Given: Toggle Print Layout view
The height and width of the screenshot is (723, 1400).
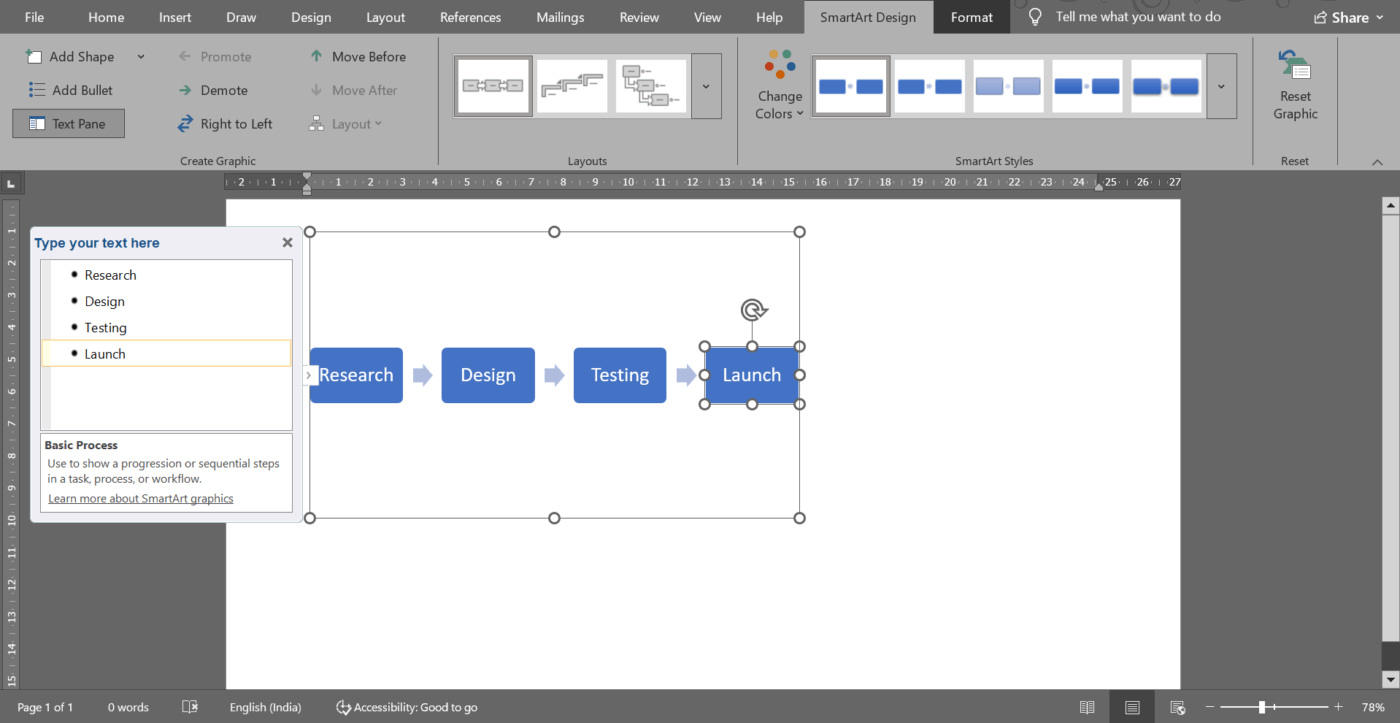Looking at the screenshot, I should point(1131,707).
